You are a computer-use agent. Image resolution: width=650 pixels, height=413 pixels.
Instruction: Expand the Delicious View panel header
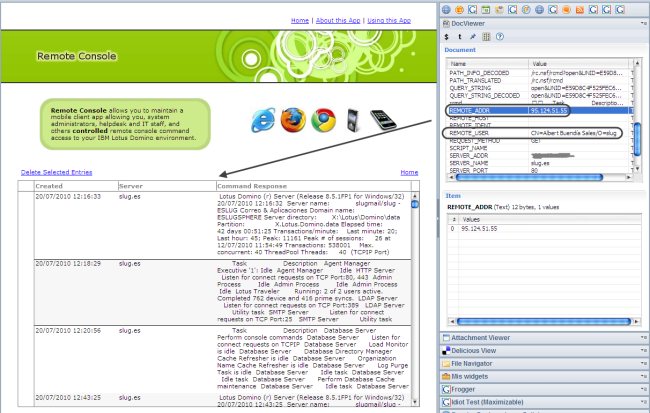[x=544, y=351]
